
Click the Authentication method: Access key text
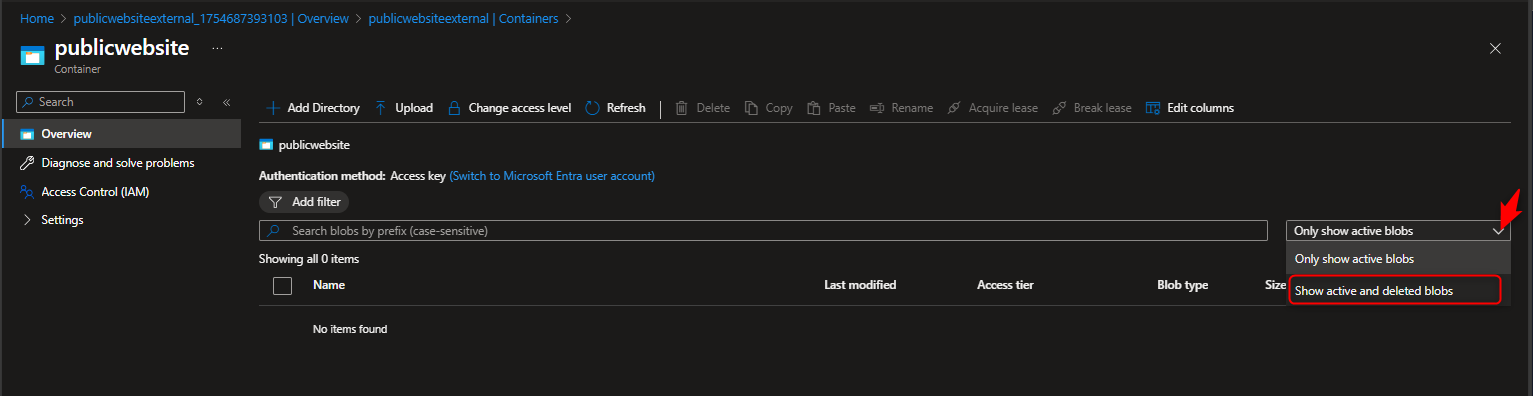pos(352,176)
